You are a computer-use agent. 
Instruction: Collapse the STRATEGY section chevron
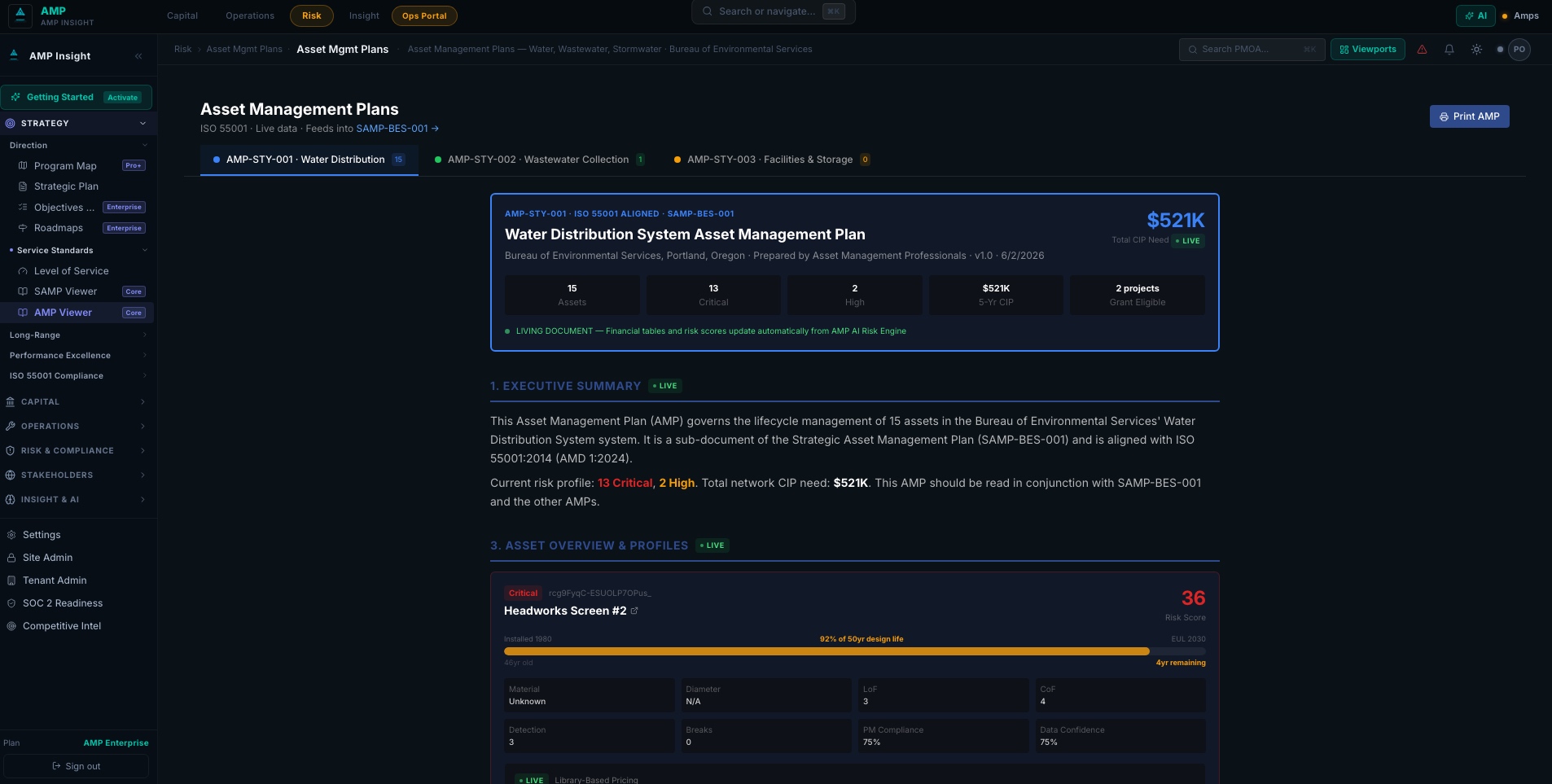(x=142, y=124)
